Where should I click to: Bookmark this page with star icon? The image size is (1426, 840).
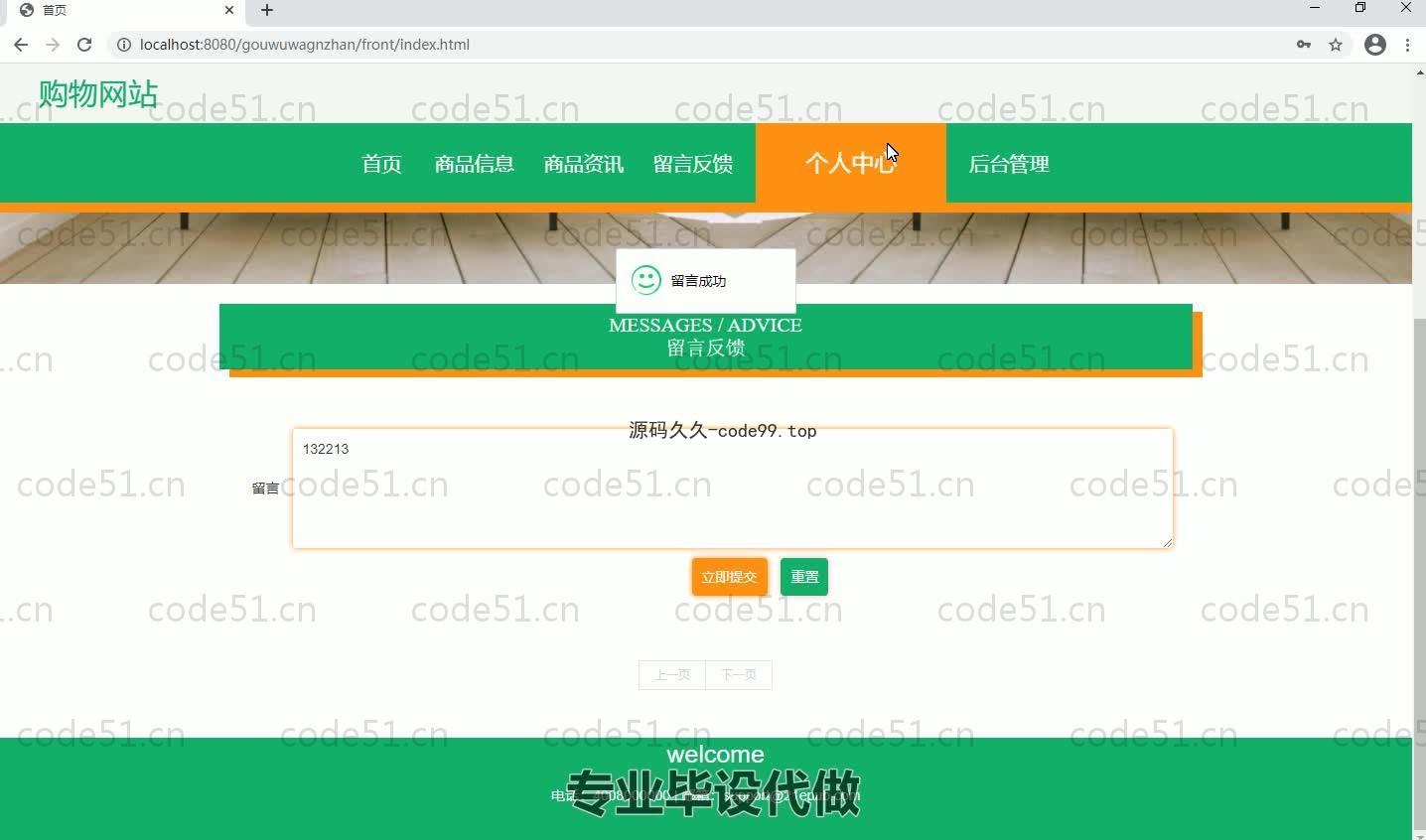coord(1336,45)
